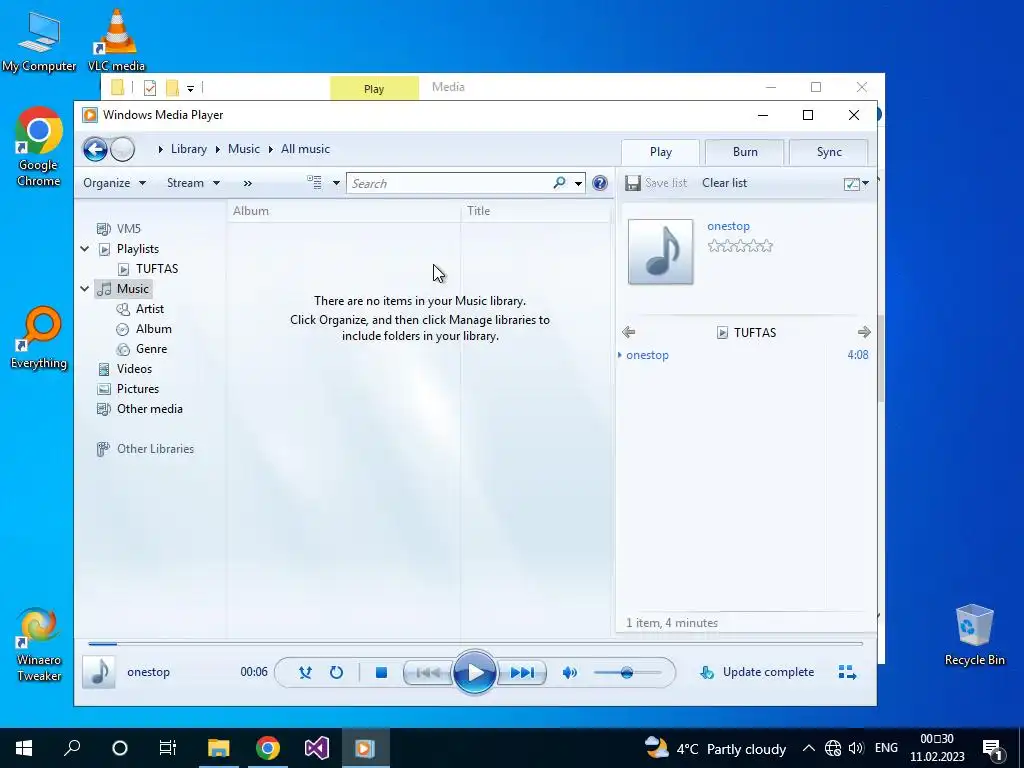The width and height of the screenshot is (1024, 768).
Task: Click the greyed Forward navigation button
Action: 122,150
